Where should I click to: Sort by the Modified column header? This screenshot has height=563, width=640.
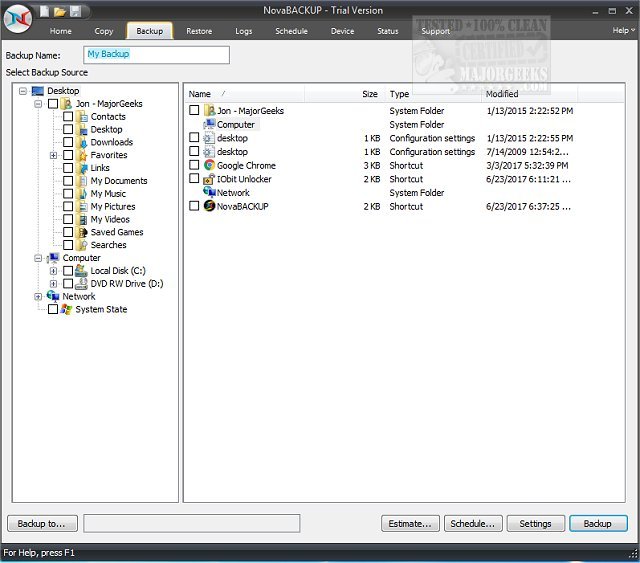[529, 94]
